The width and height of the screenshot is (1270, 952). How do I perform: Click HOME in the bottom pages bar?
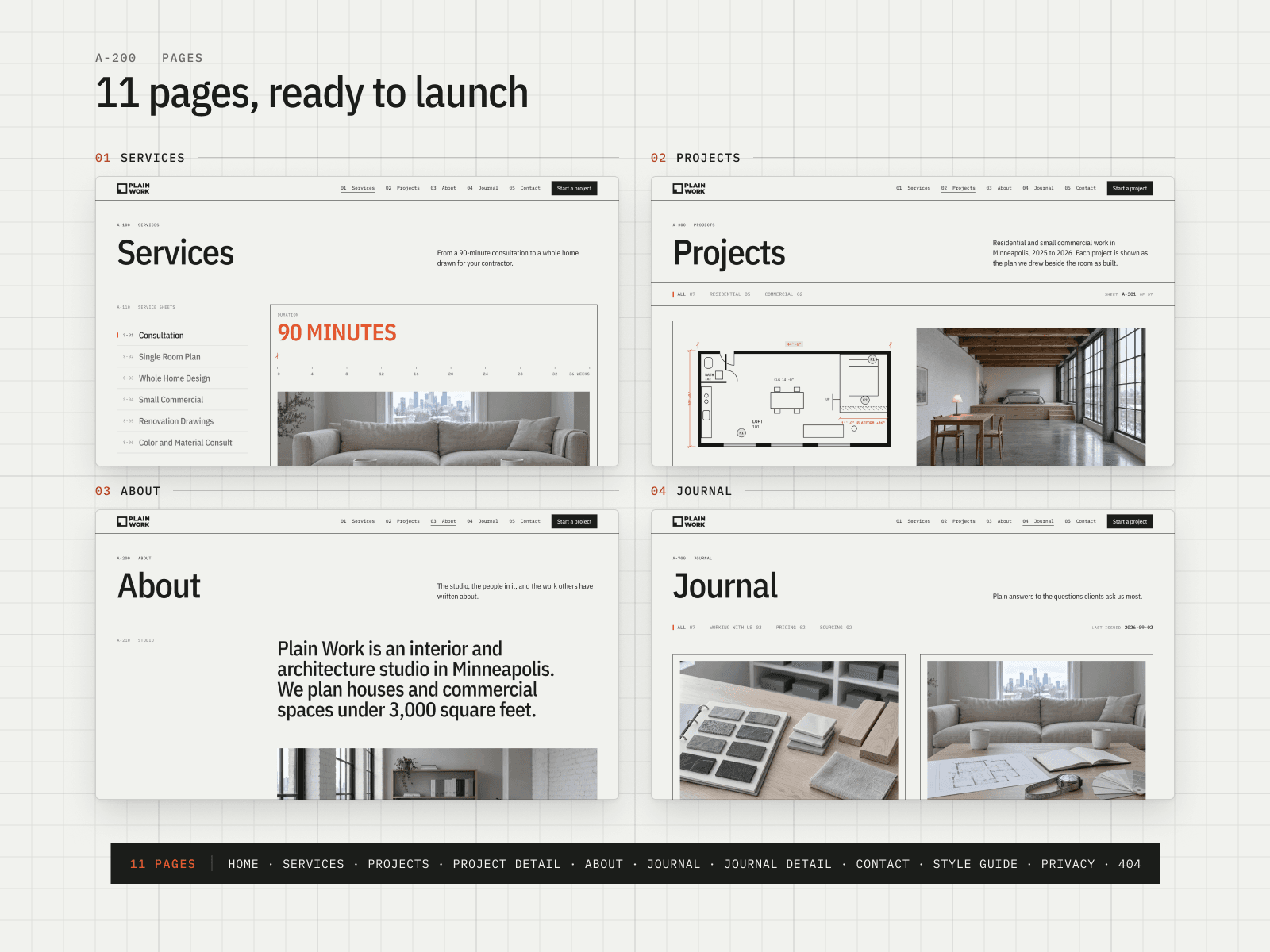pos(244,864)
